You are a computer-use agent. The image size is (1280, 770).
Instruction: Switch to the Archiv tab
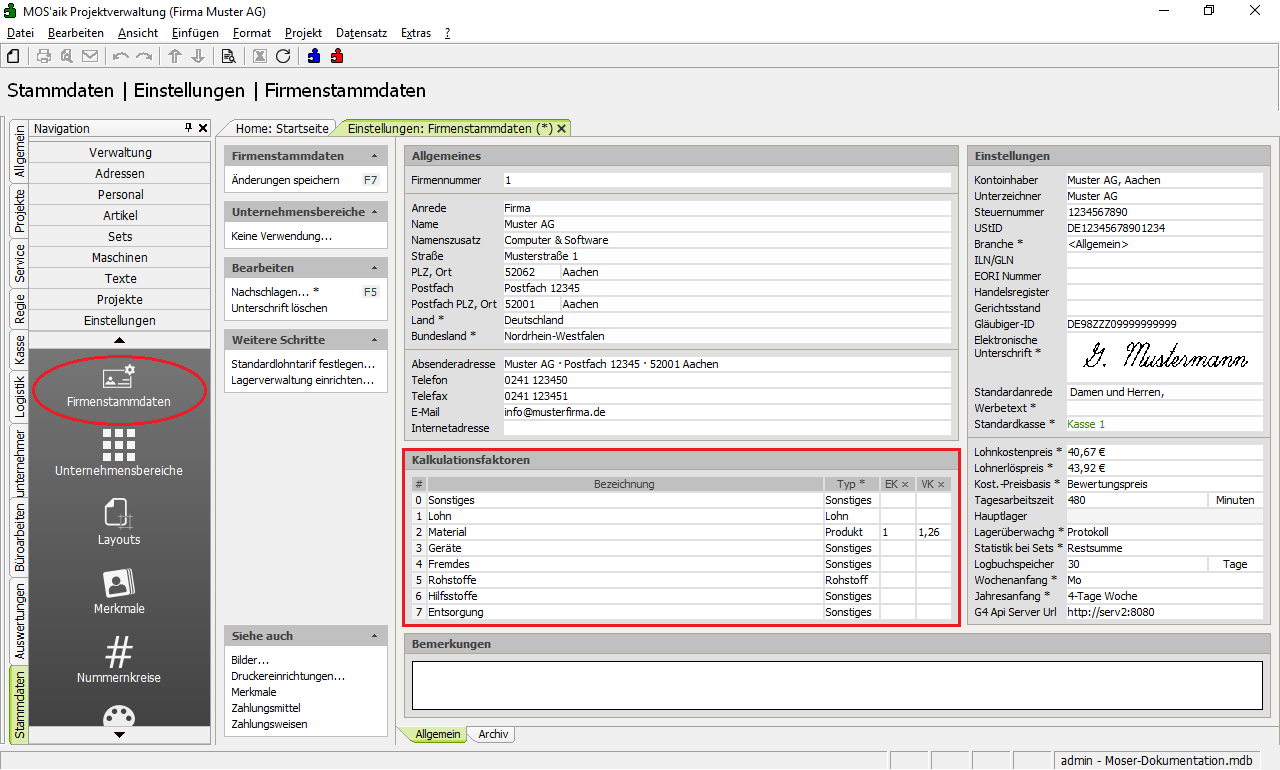click(x=493, y=734)
